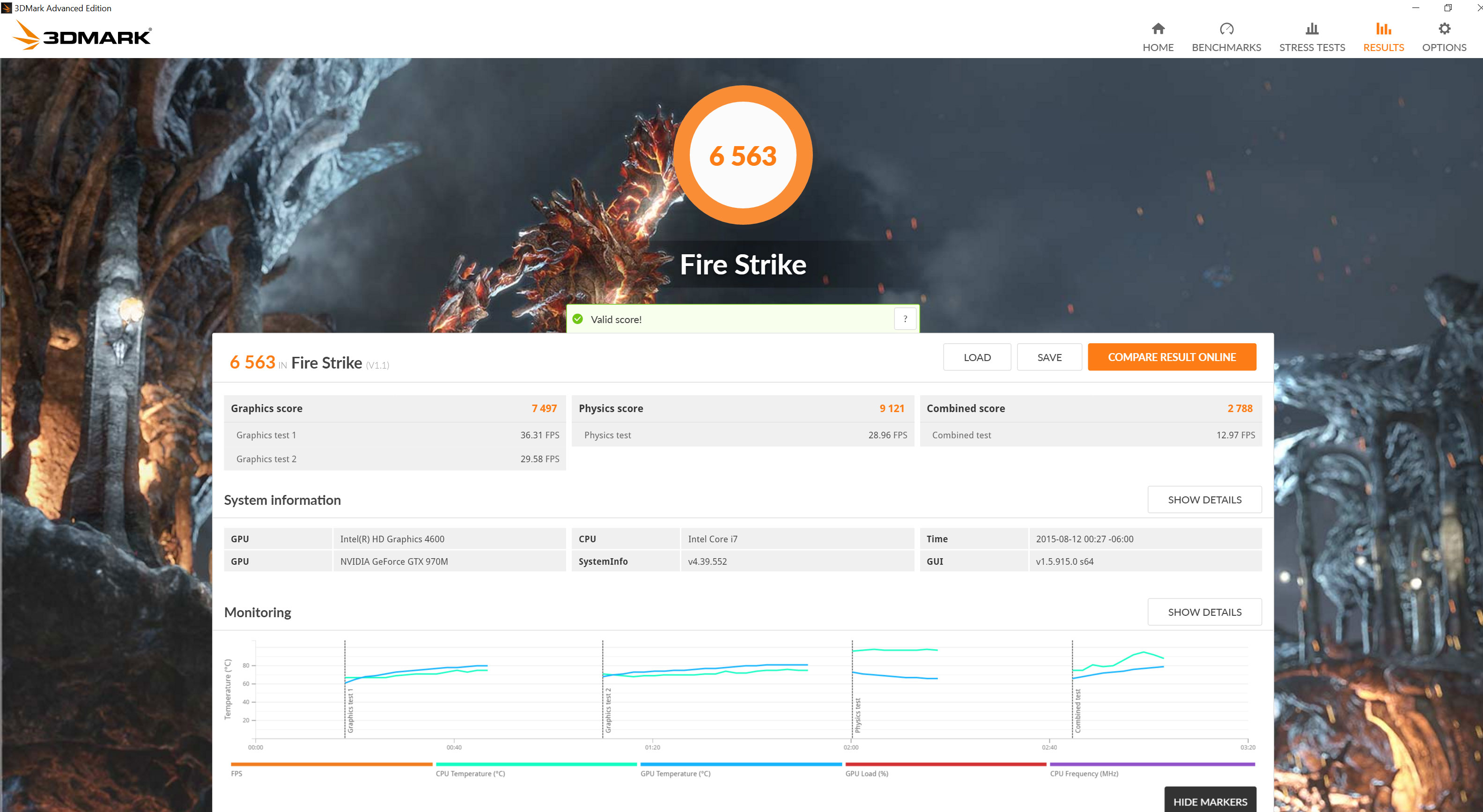Click the Combined score value 2 788
This screenshot has width=1483, height=812.
point(1240,408)
